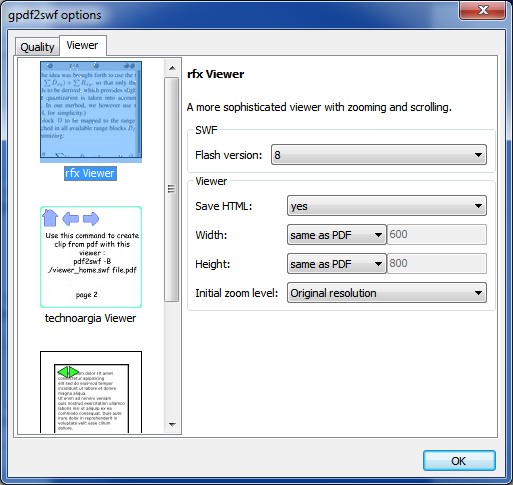Viewport: 513px width, 485px height.
Task: Switch to the Quality tab
Action: (x=37, y=47)
